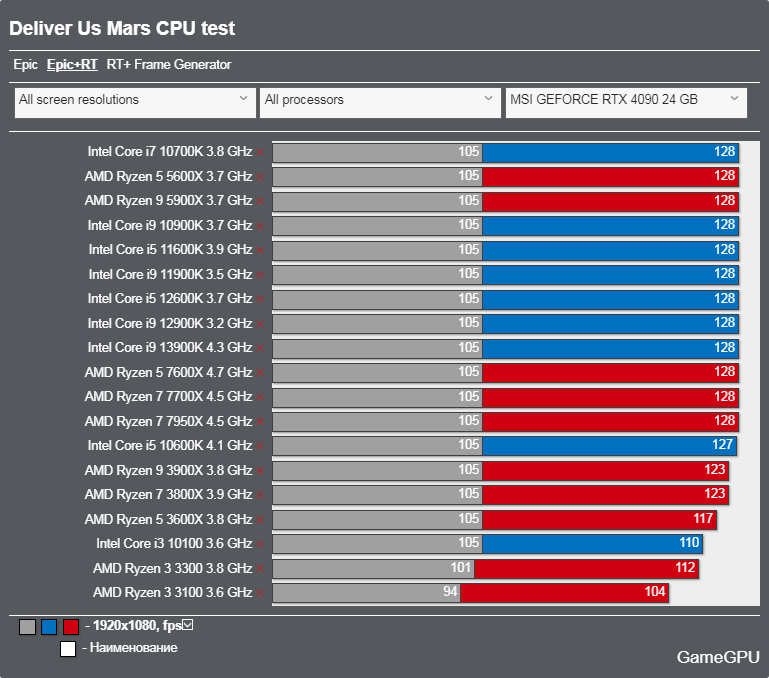The width and height of the screenshot is (769, 678).
Task: Remove AMD Ryzen 7 3800X row via red X
Action: tap(260, 495)
